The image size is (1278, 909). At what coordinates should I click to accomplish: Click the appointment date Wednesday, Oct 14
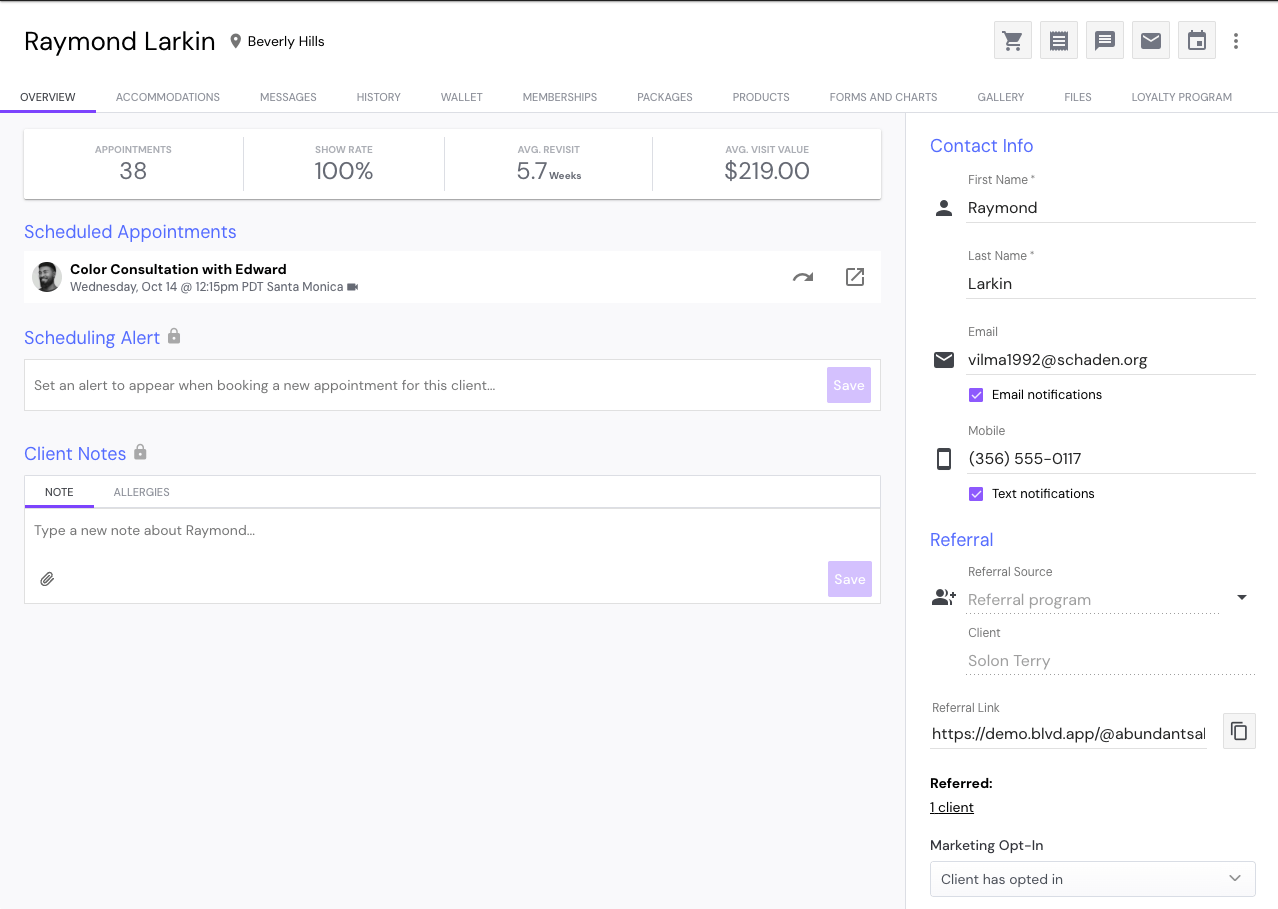[123, 287]
